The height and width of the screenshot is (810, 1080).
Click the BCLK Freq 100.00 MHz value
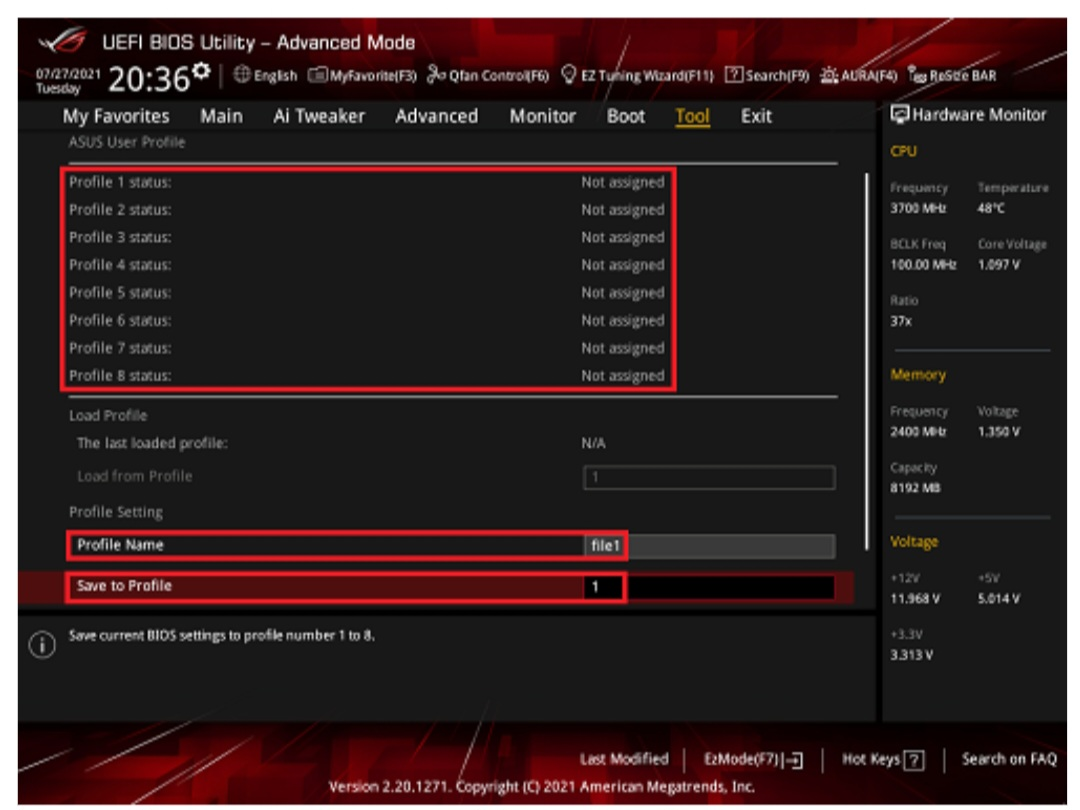(923, 264)
